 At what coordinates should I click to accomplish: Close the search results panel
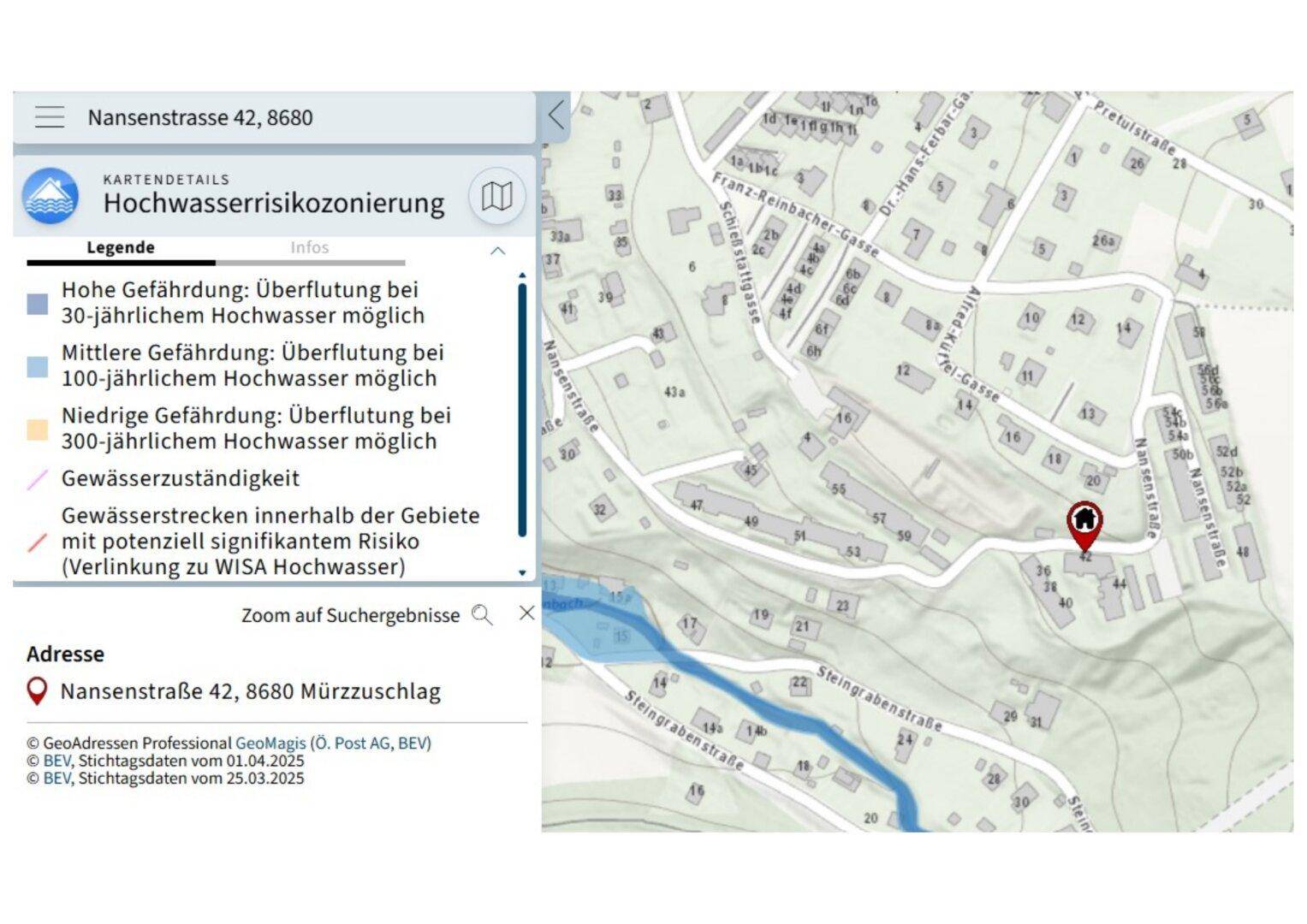click(527, 613)
